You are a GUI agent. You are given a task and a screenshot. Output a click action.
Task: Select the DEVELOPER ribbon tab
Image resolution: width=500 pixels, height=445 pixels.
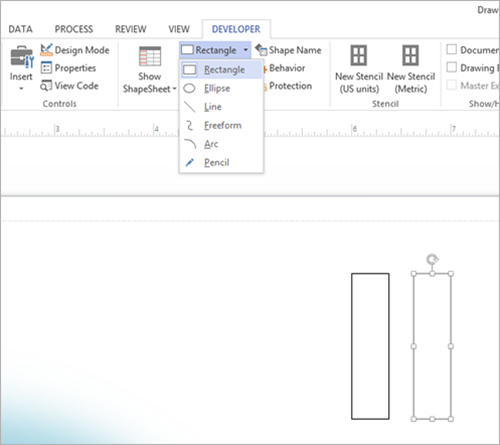point(236,29)
